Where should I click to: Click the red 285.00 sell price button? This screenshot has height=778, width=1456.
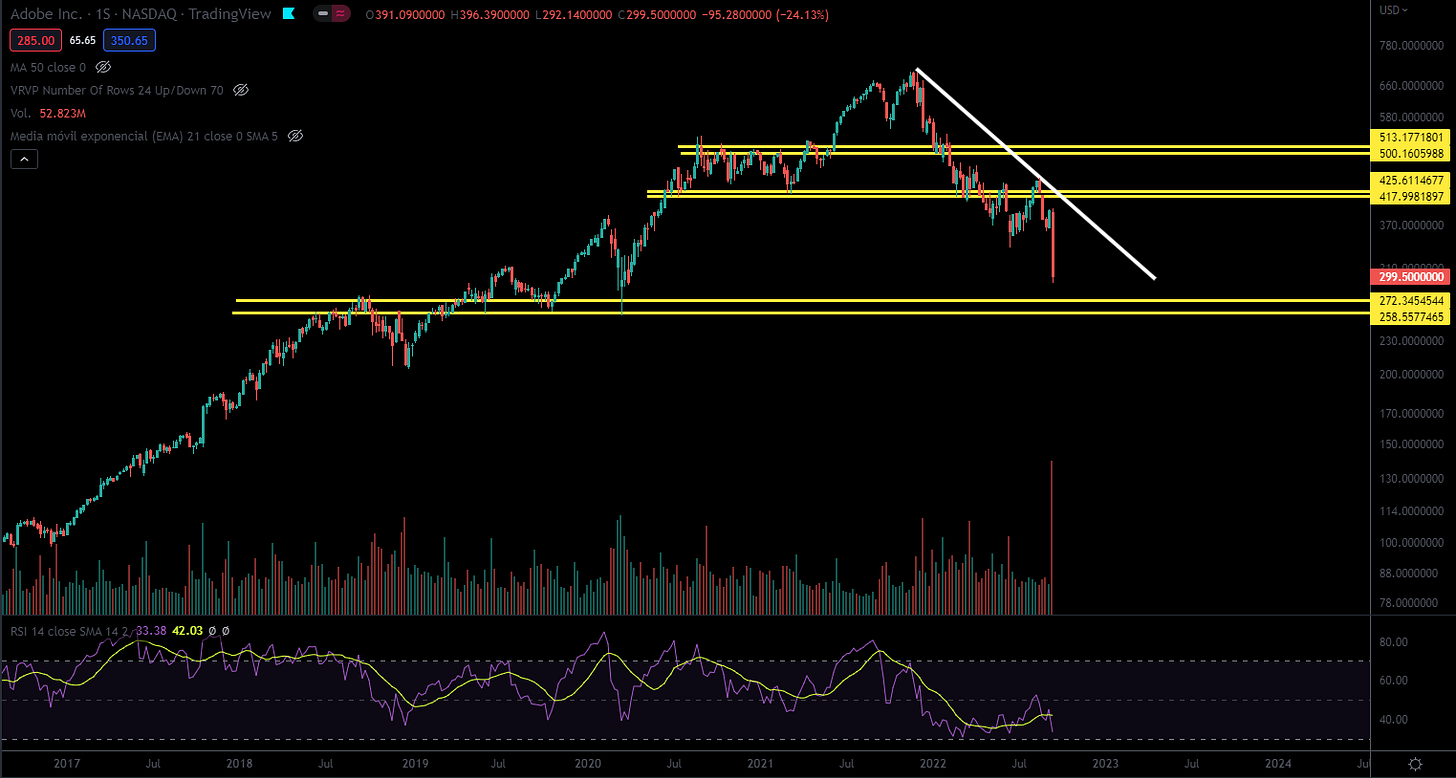click(x=38, y=41)
